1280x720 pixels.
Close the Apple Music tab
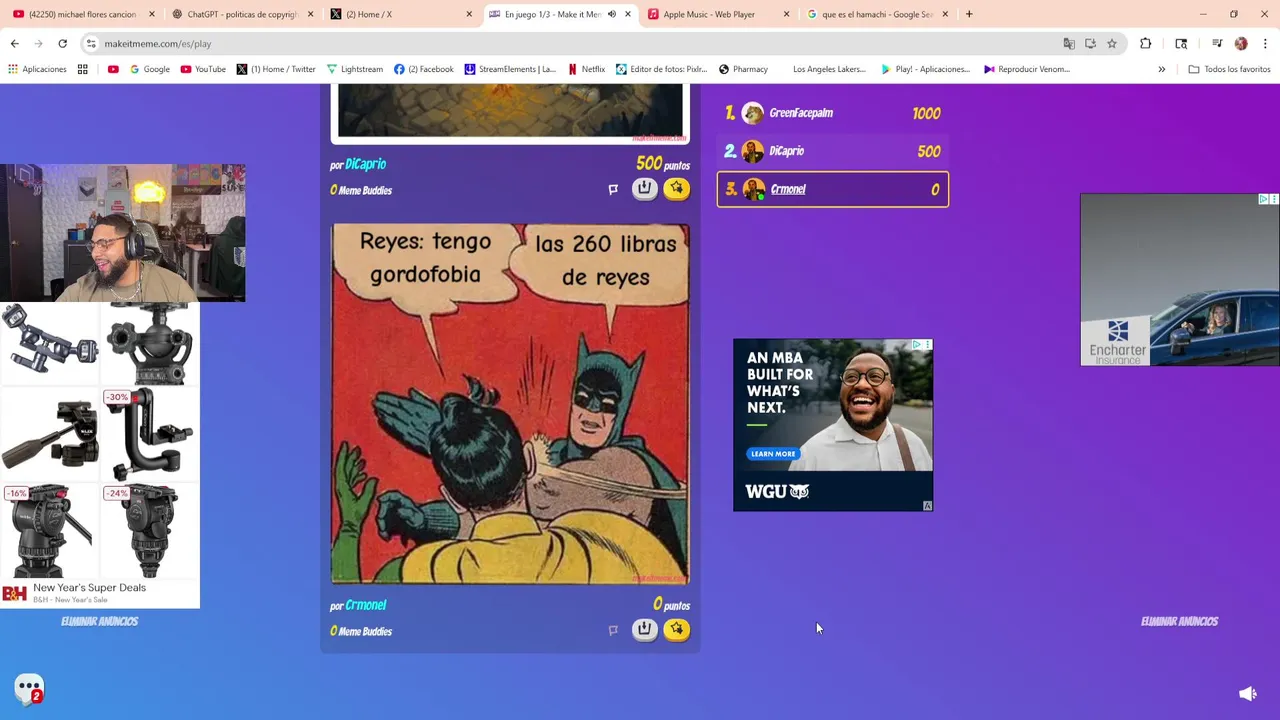click(786, 14)
